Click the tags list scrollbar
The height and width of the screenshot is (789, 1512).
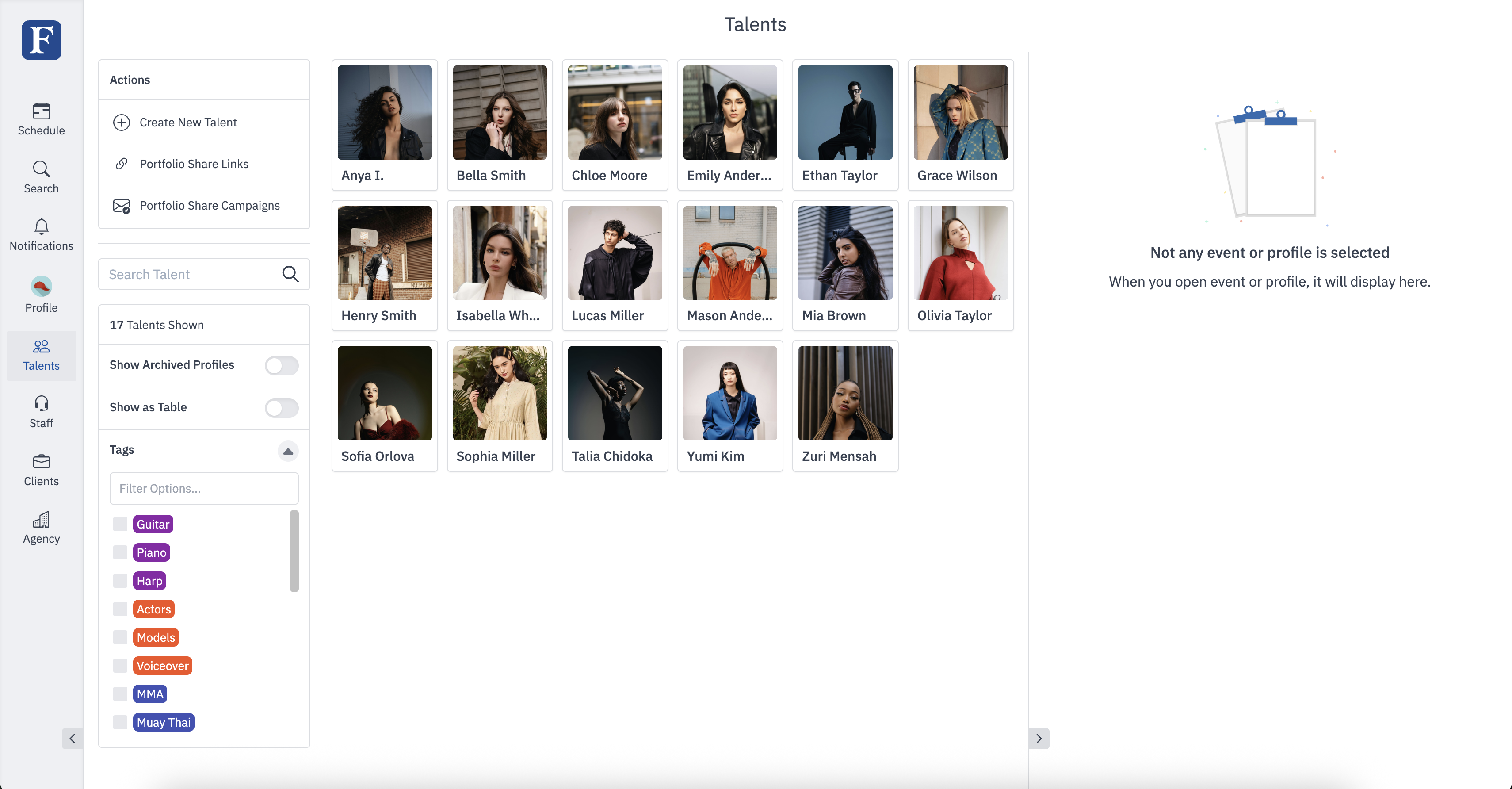pyautogui.click(x=294, y=551)
